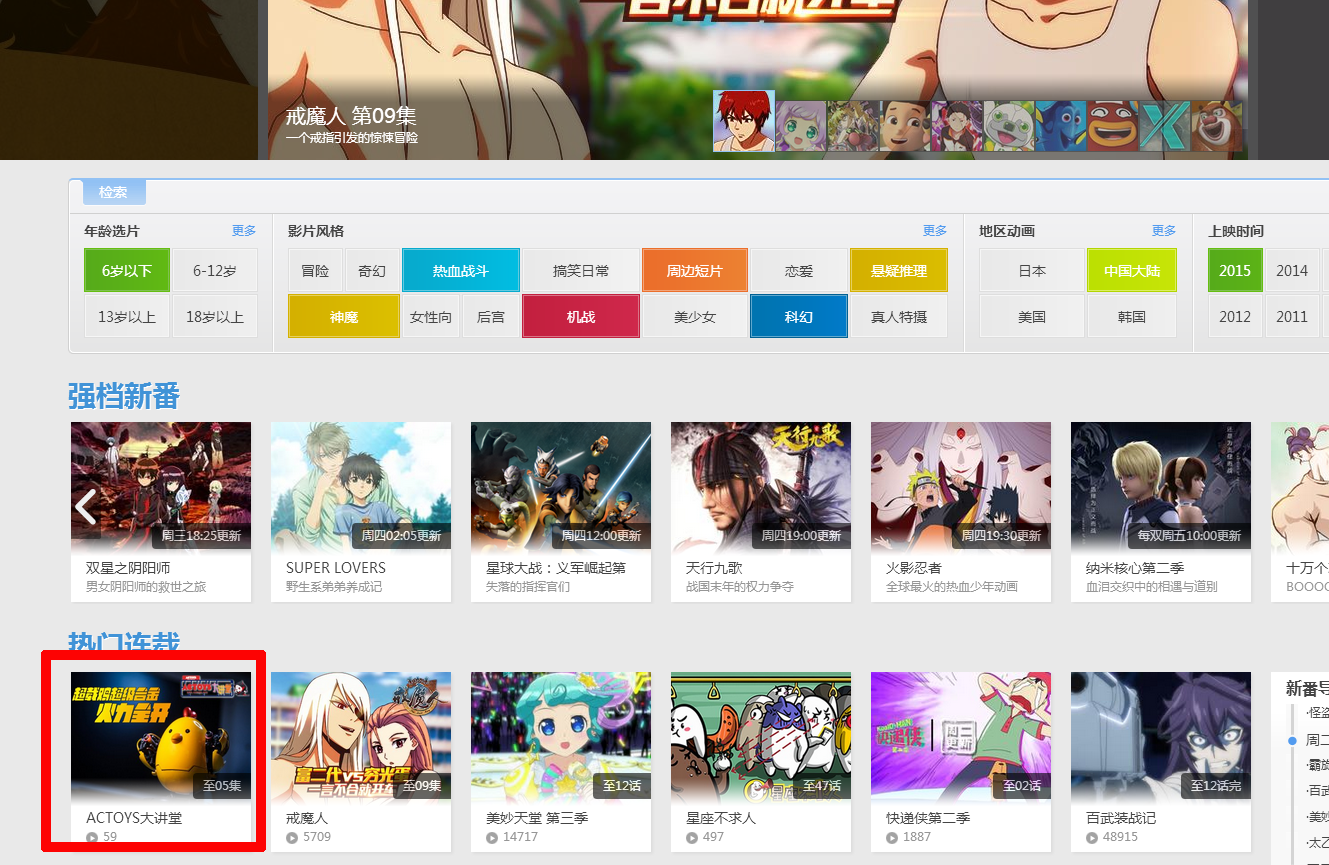
Task: Open 火影忍者 title link
Action: pos(914,568)
